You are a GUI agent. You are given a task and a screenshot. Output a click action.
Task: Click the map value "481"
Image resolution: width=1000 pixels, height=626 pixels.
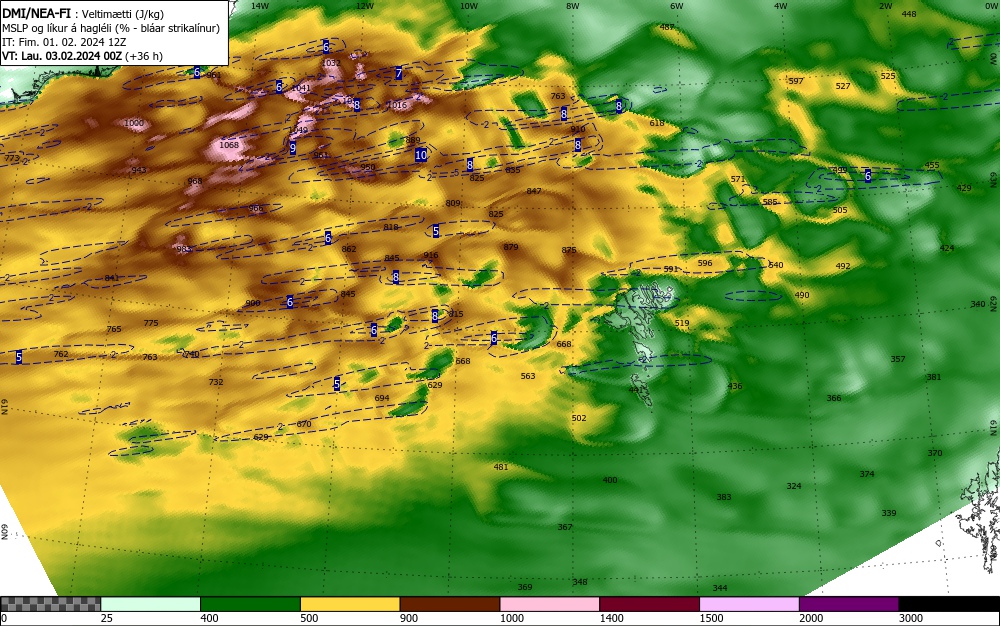tap(501, 467)
